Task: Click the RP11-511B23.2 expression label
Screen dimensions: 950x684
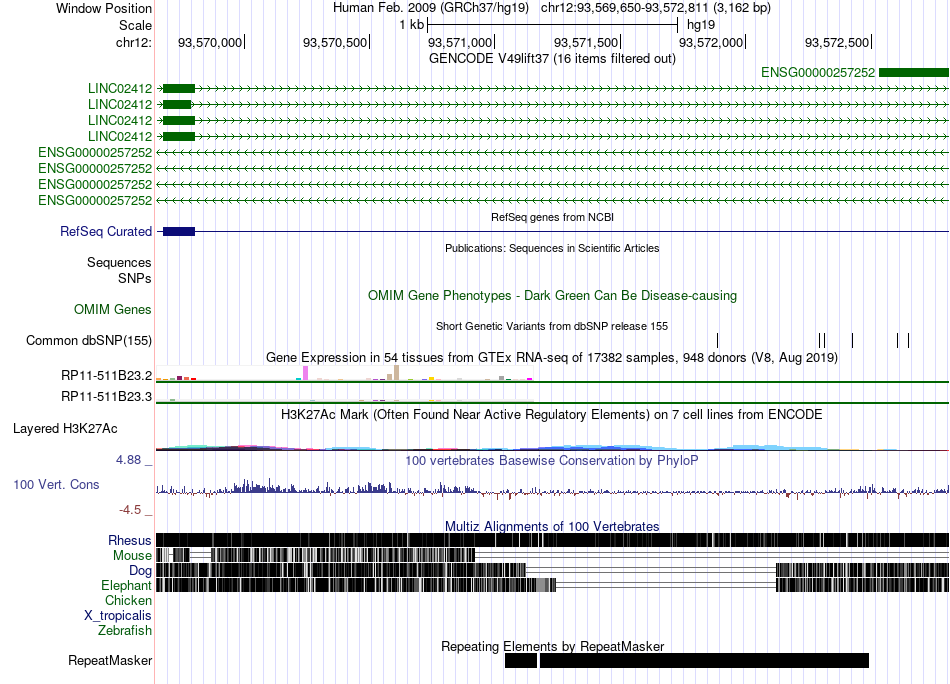Action: click(107, 376)
